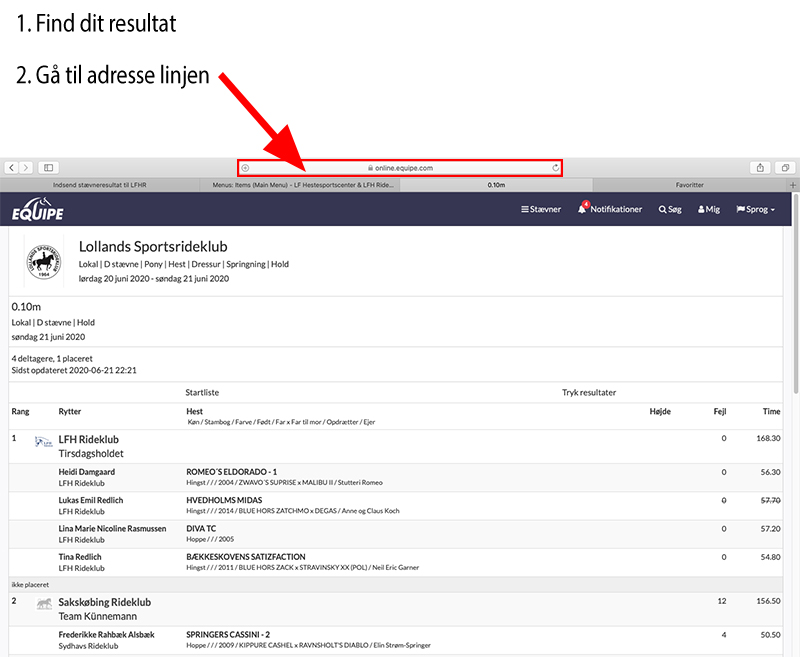Click the LFH Rideklub team logo icon
The width and height of the screenshot is (800, 657).
tap(44, 442)
